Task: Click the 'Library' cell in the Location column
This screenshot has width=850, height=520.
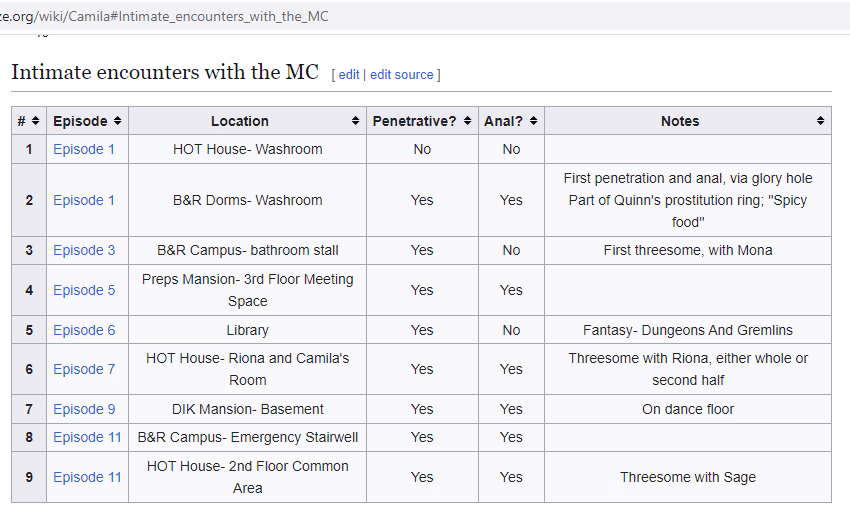Action: (247, 330)
